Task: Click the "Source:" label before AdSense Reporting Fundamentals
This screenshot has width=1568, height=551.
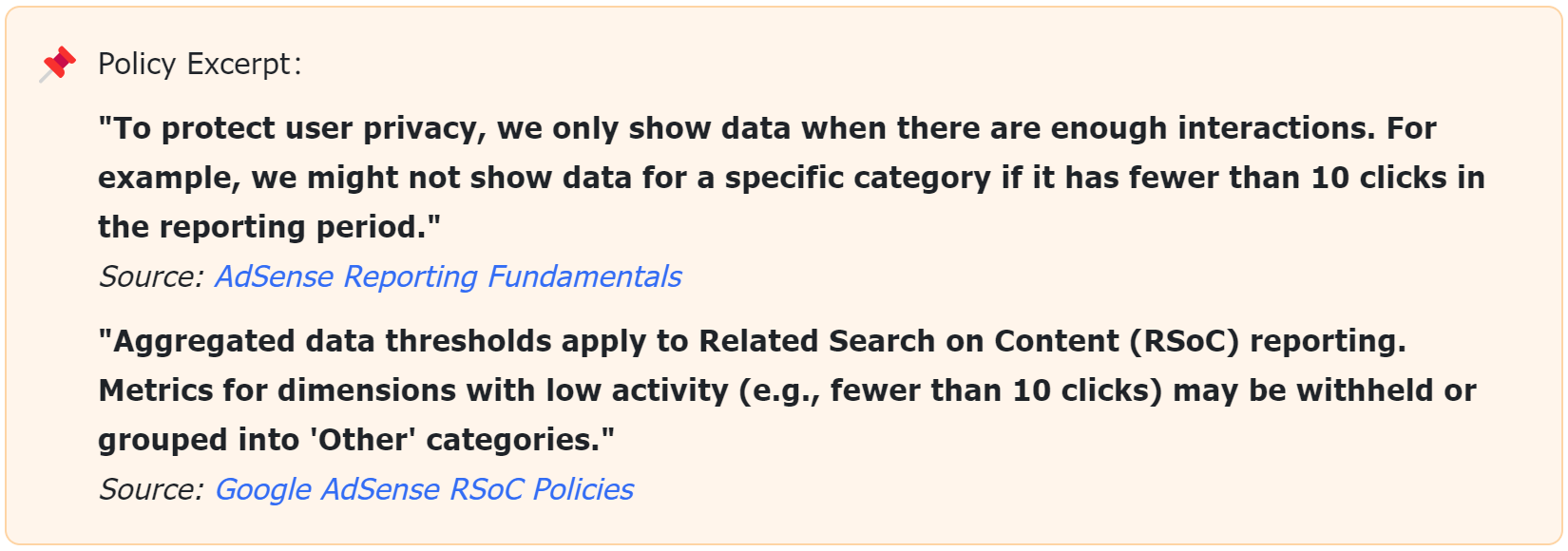Action: (151, 276)
